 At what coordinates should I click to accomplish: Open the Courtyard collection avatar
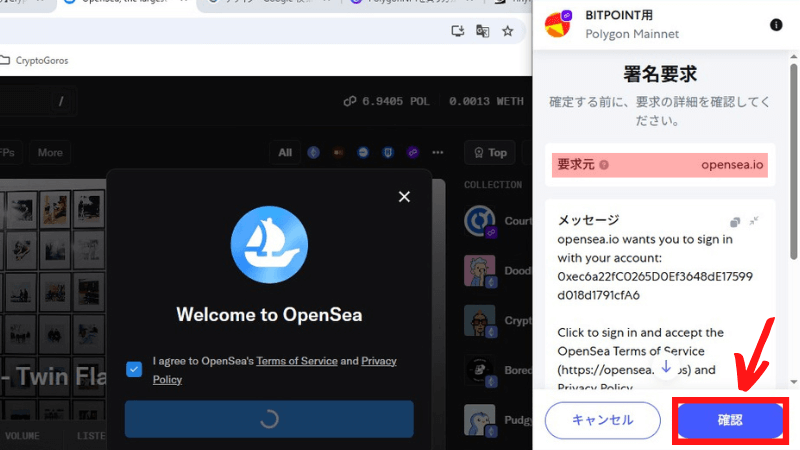tap(480, 220)
